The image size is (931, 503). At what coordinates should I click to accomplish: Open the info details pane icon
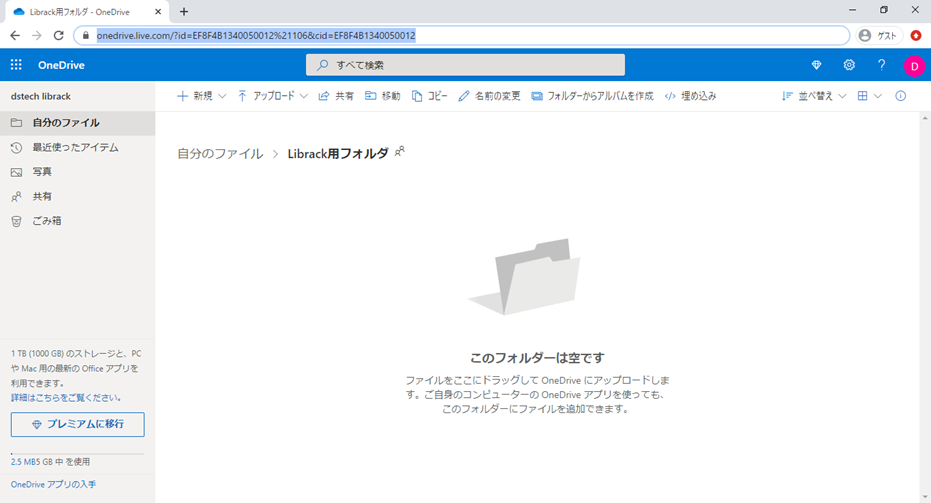(901, 96)
